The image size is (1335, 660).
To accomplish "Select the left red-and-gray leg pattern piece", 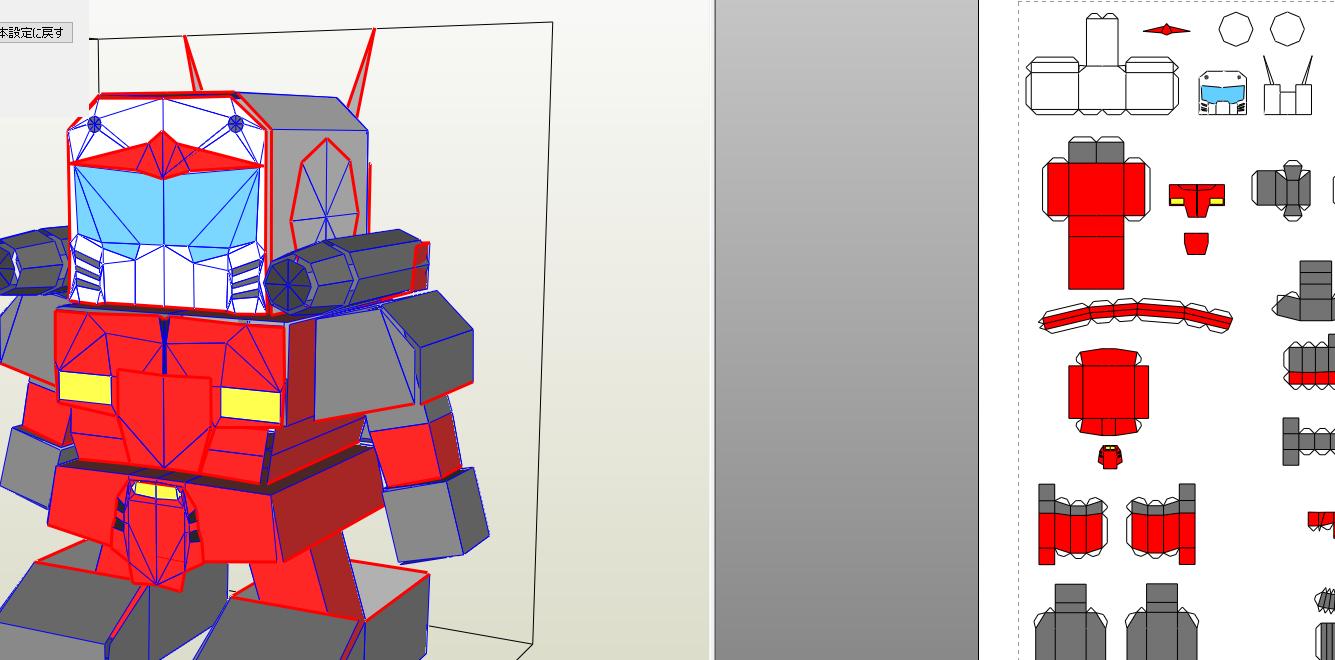I will (1072, 524).
